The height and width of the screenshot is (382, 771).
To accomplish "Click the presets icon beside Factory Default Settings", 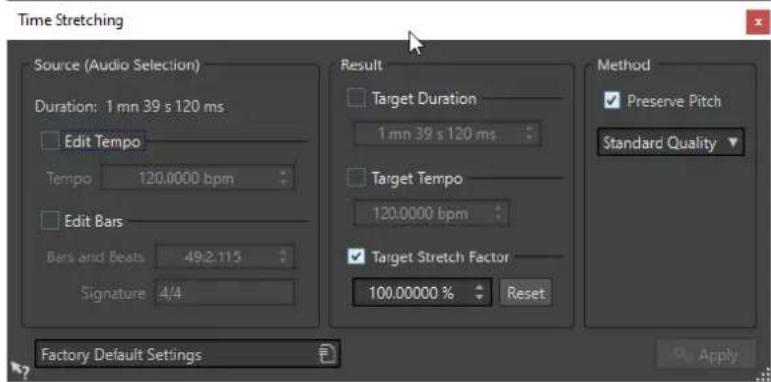I will [x=327, y=354].
